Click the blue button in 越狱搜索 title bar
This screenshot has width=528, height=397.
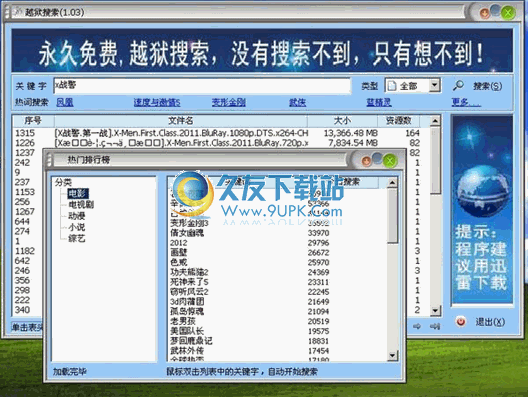[495, 9]
